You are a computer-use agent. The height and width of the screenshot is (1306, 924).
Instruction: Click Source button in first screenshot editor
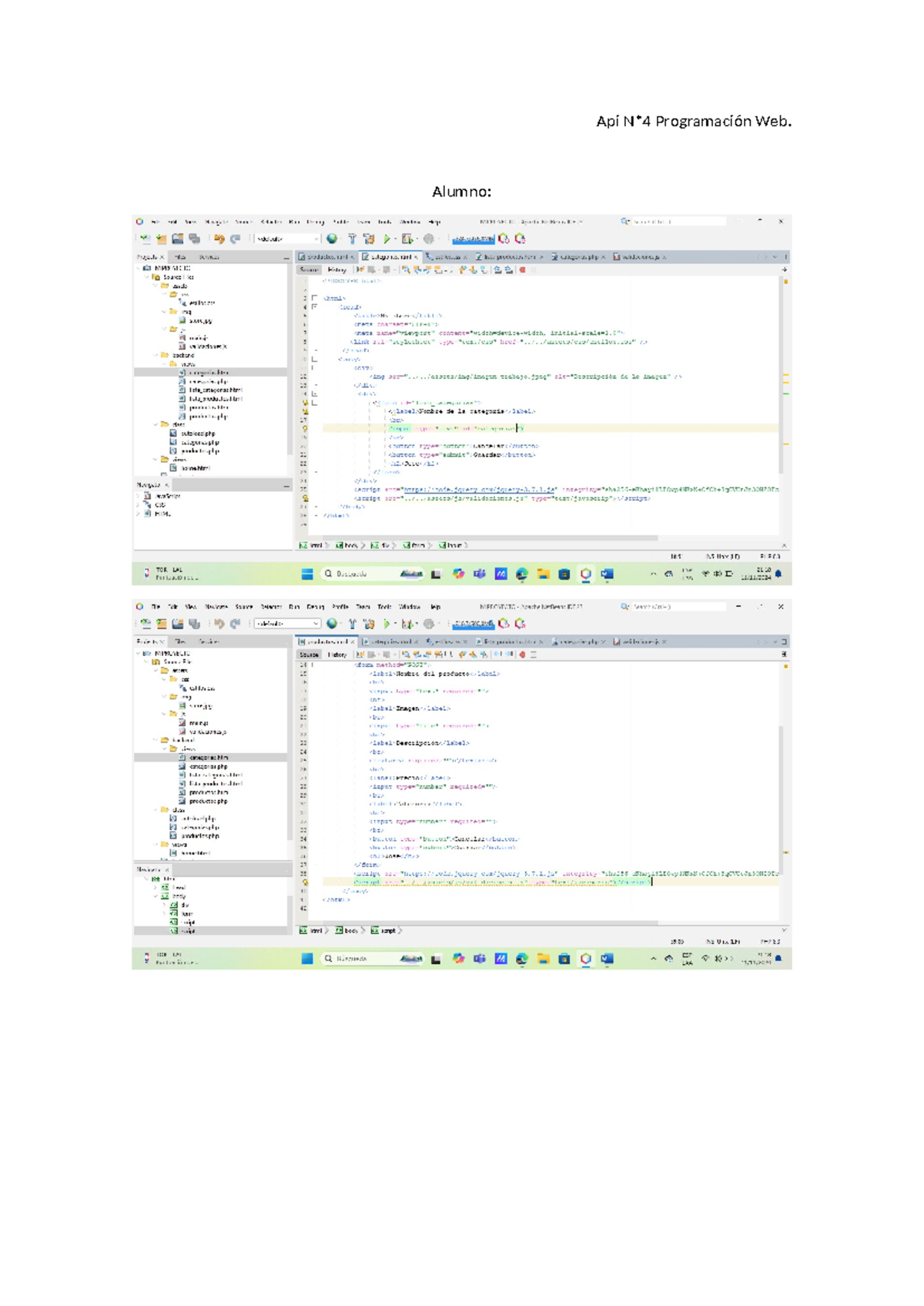pyautogui.click(x=309, y=270)
